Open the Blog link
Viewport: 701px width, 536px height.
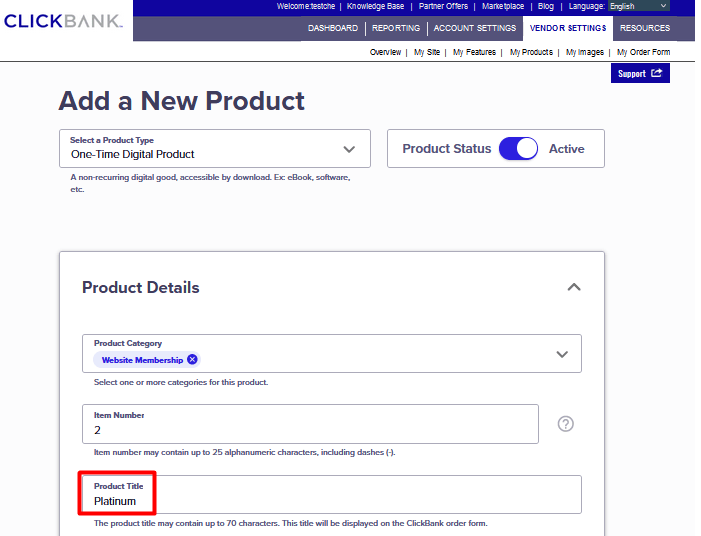pos(545,6)
